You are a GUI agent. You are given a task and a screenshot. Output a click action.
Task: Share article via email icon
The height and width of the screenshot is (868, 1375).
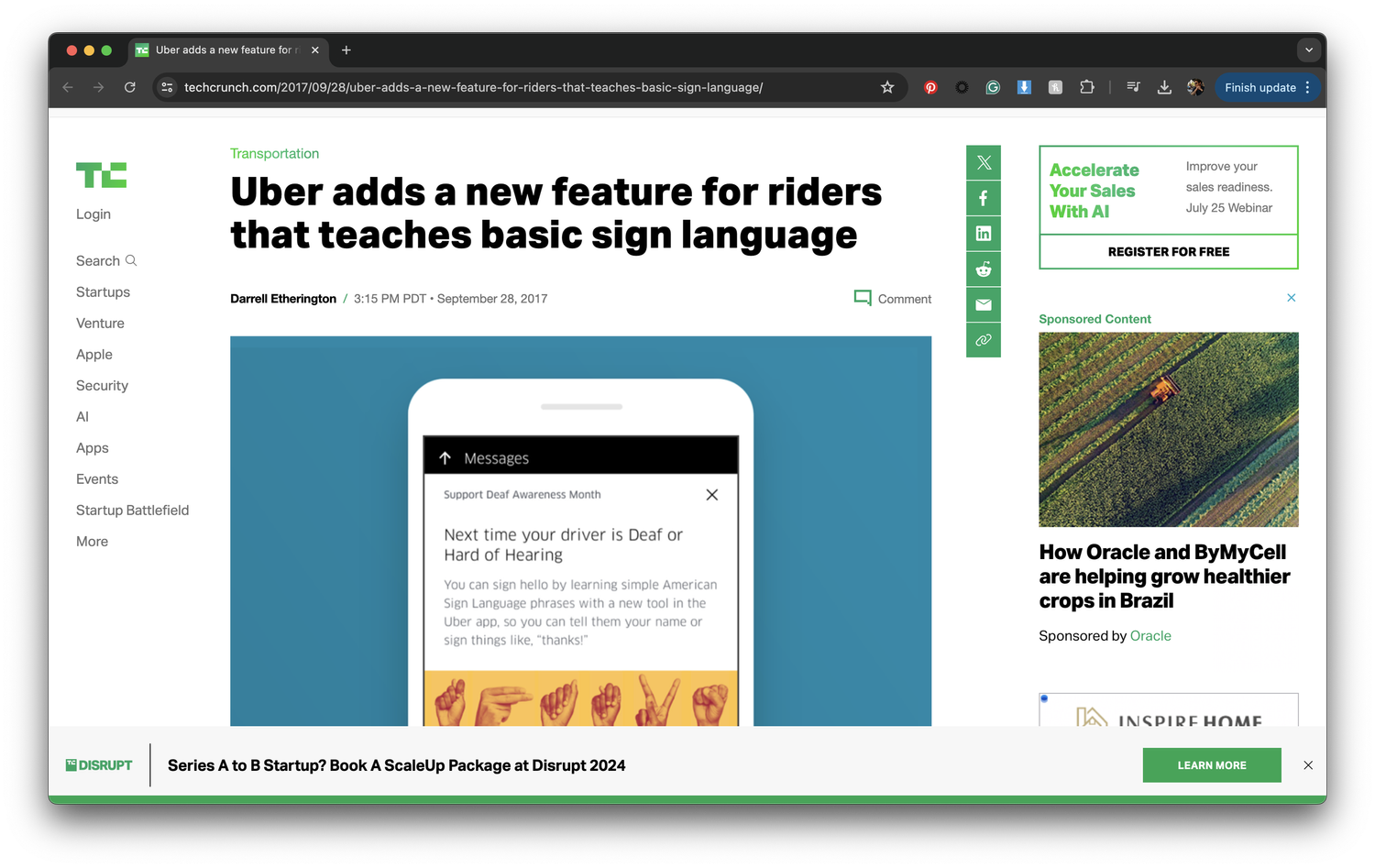pyautogui.click(x=984, y=304)
